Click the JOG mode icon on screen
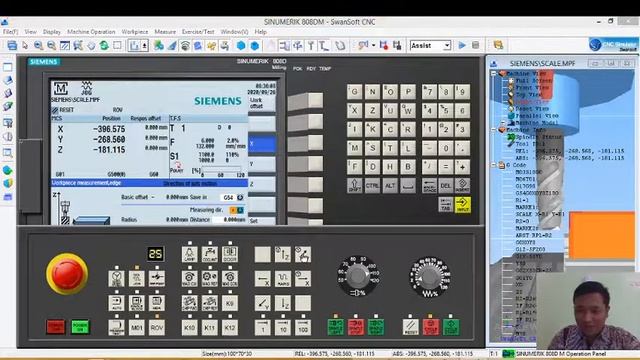 pyautogui.click(x=87, y=88)
